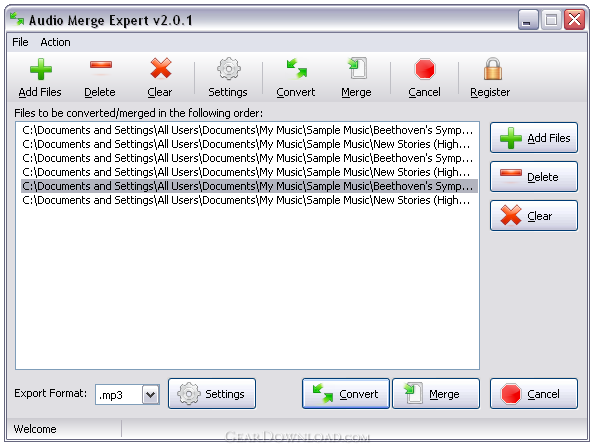Click the red X Clear toolbar icon

pyautogui.click(x=161, y=69)
